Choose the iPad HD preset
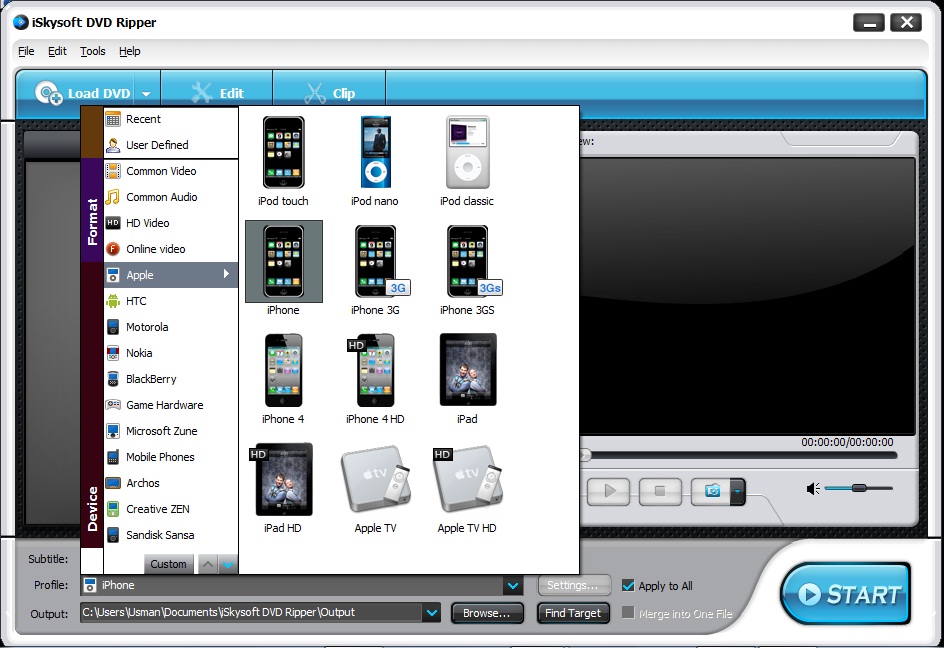Viewport: 944px width, 648px height. pos(283,488)
